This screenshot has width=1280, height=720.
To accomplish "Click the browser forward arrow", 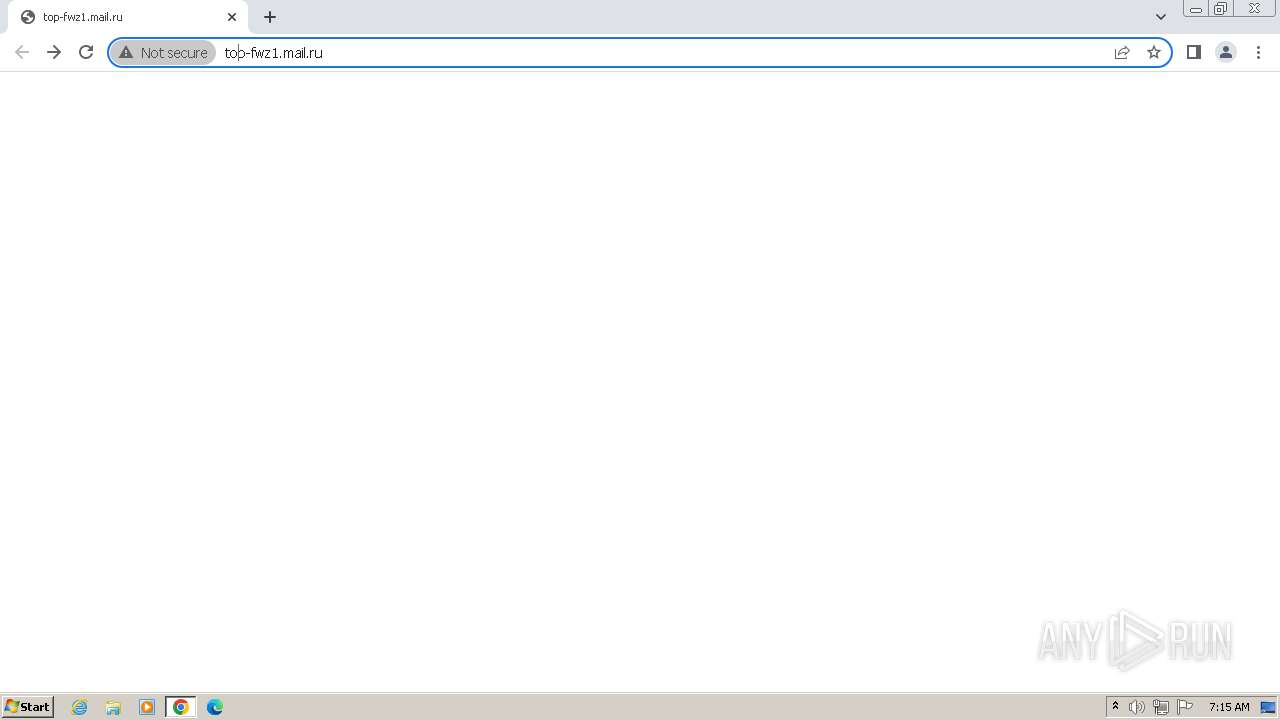I will point(54,52).
